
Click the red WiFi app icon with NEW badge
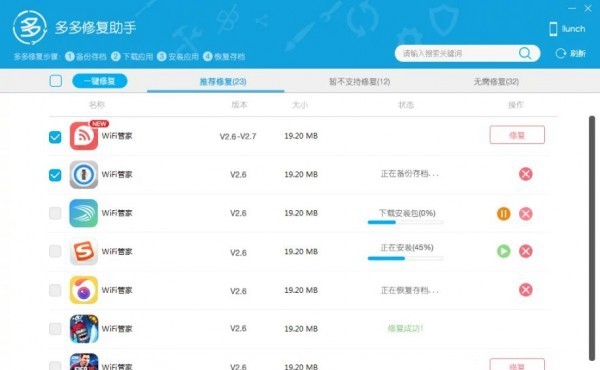[84, 136]
